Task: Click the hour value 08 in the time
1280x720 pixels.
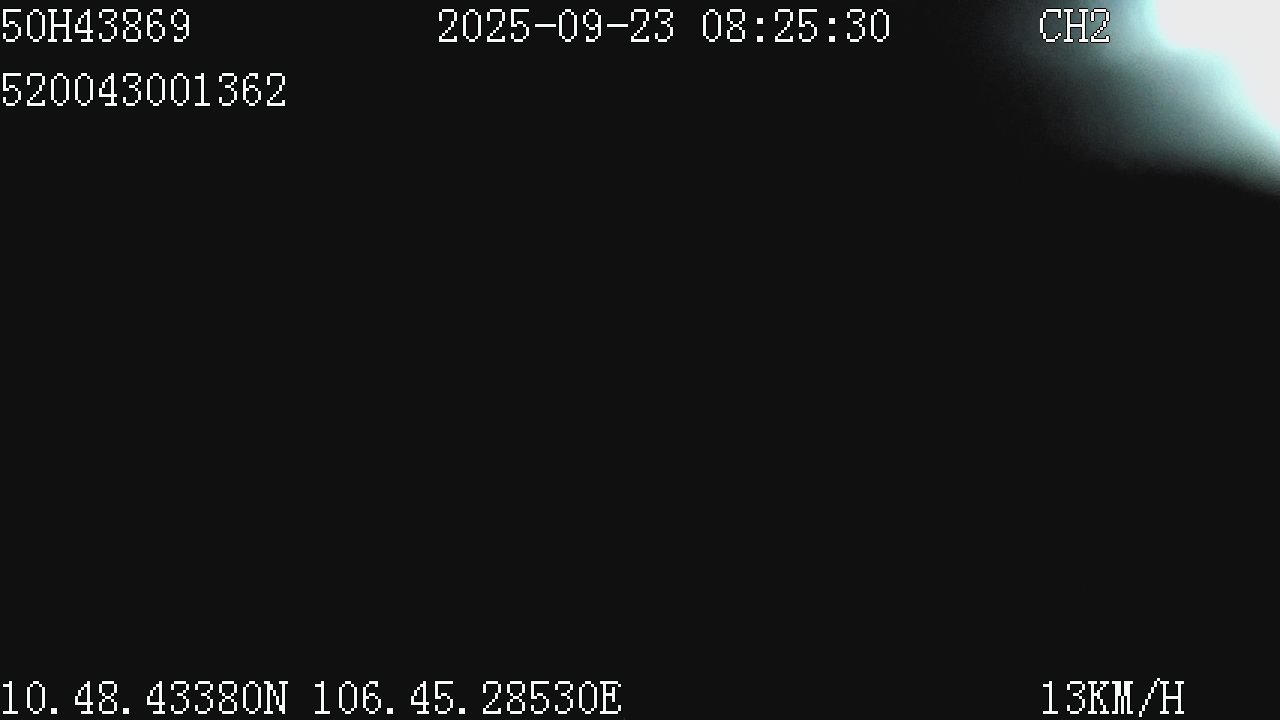Action: [724, 27]
